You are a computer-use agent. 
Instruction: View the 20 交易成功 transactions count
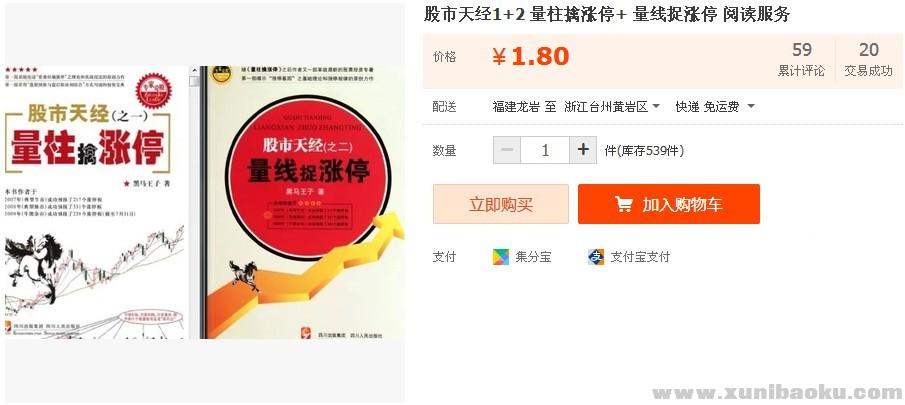pyautogui.click(x=869, y=59)
